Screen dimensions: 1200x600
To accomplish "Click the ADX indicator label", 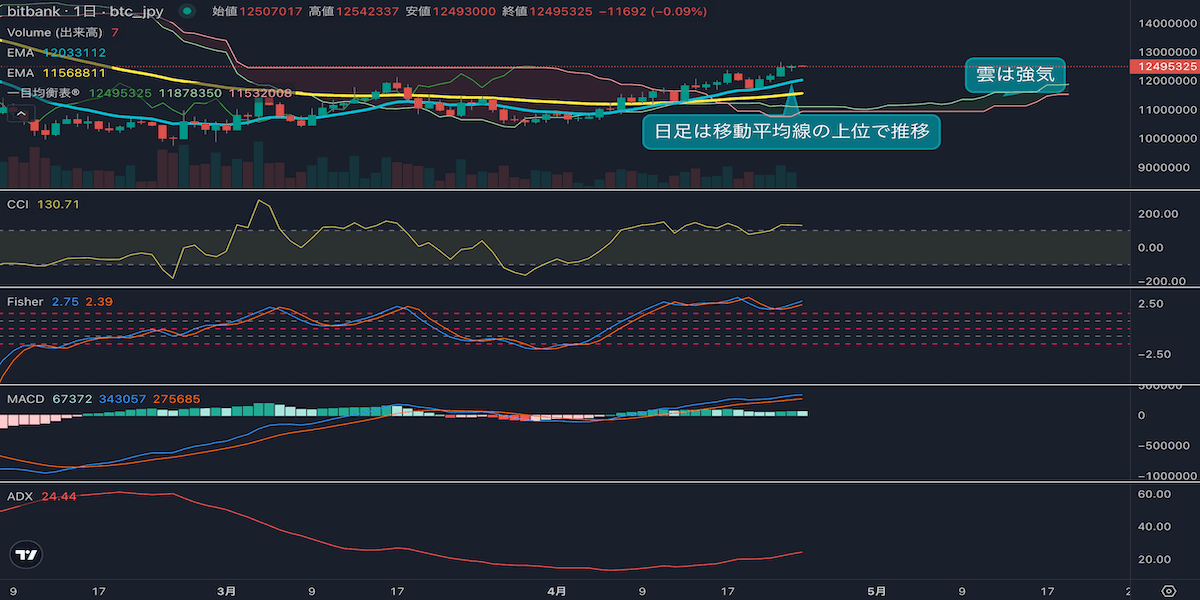I will [20, 496].
